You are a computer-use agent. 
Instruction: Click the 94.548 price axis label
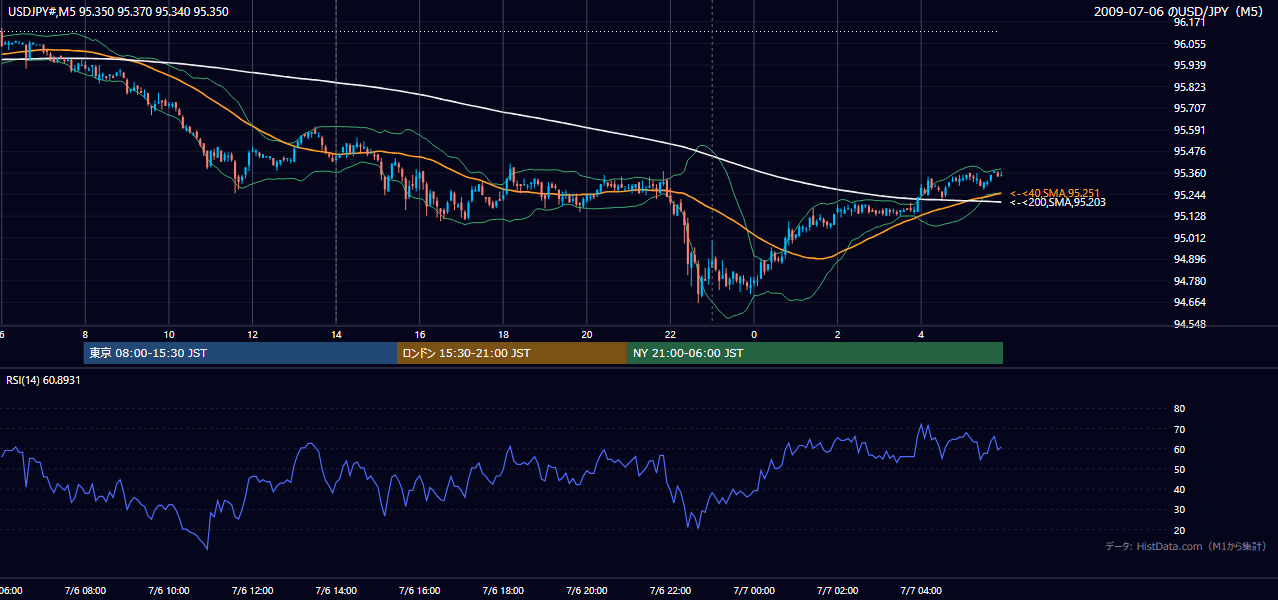point(1189,324)
